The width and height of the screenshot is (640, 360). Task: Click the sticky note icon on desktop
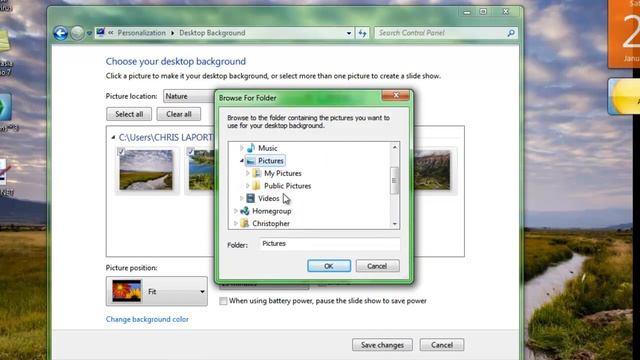pyautogui.click(x=4, y=40)
